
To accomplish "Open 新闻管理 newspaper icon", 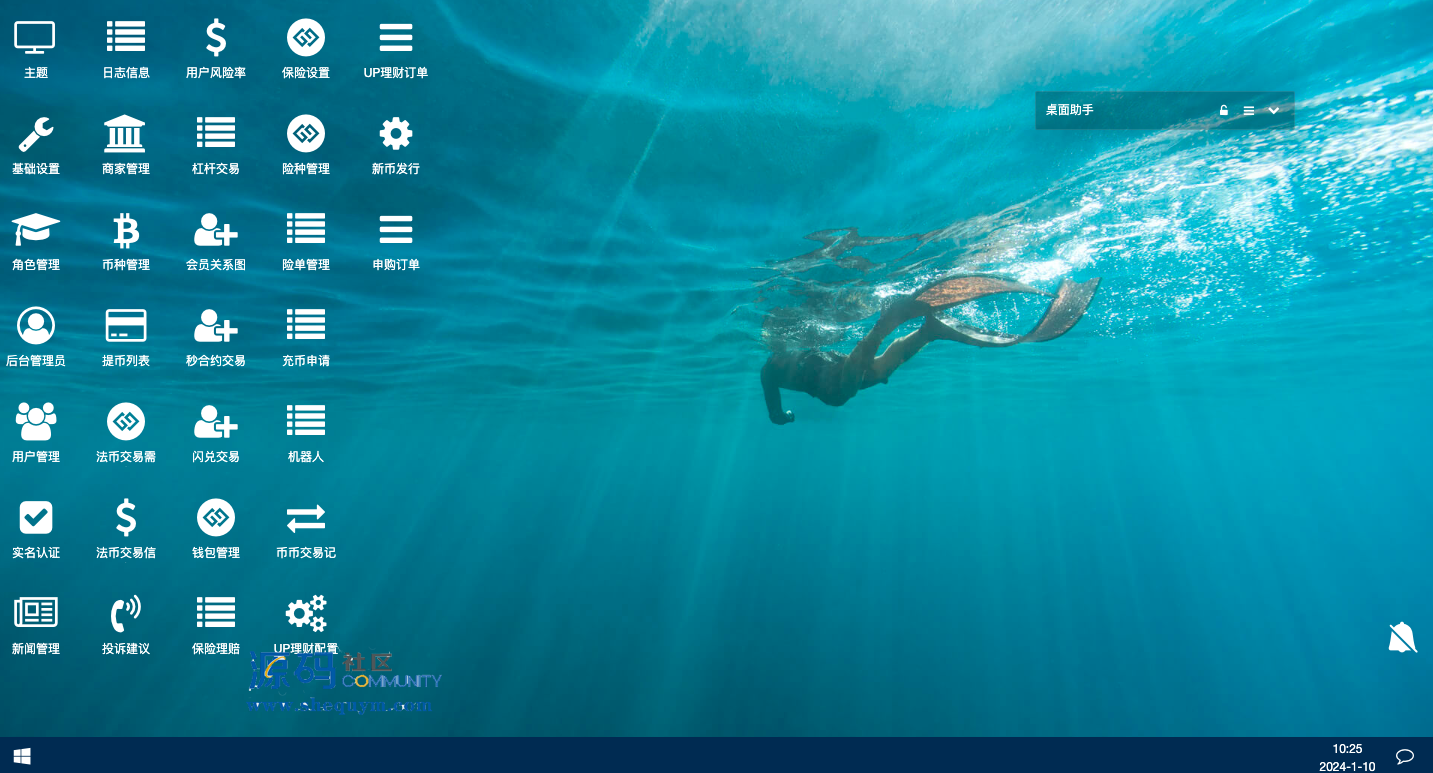I will point(36,614).
